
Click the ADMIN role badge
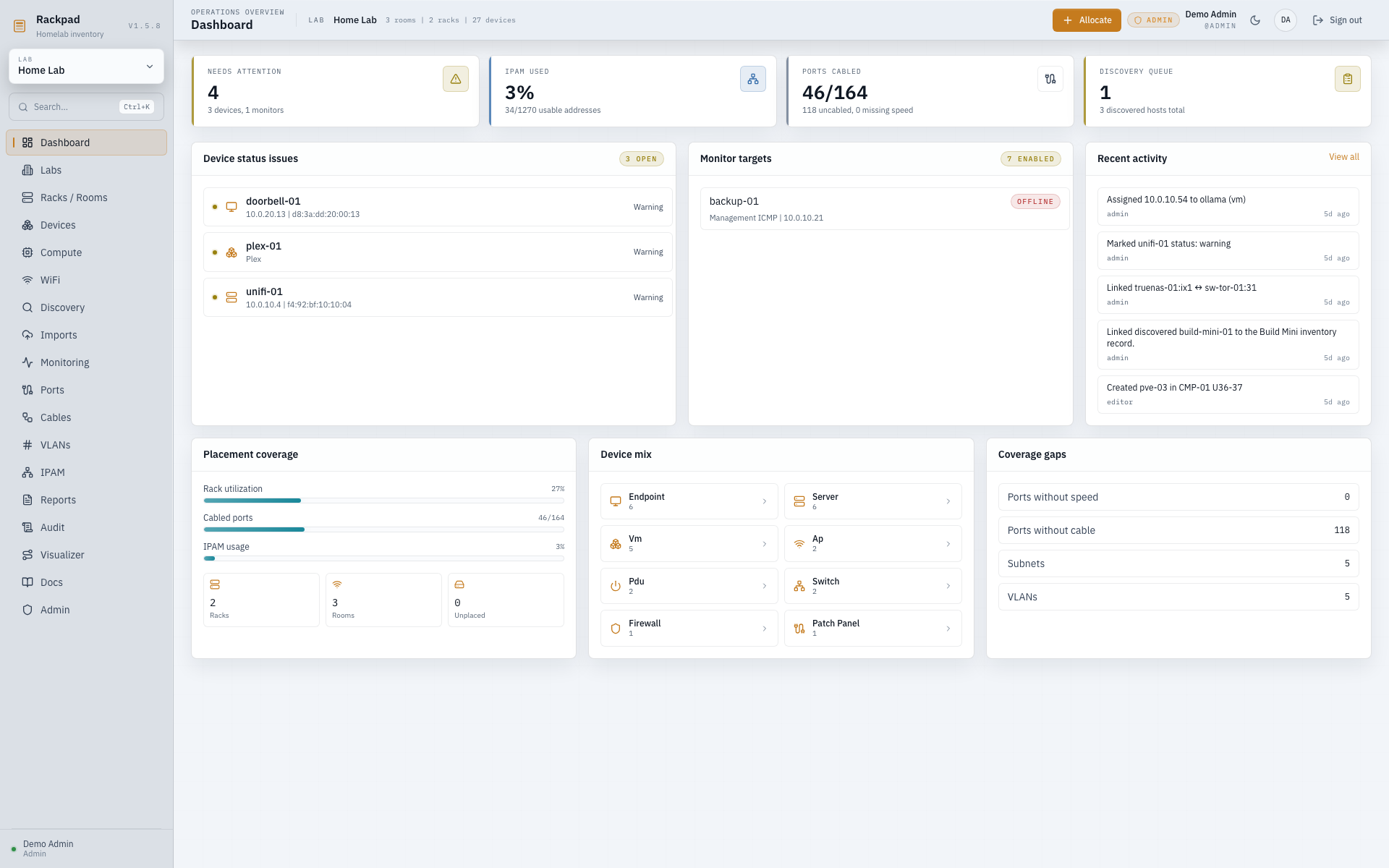coord(1153,20)
